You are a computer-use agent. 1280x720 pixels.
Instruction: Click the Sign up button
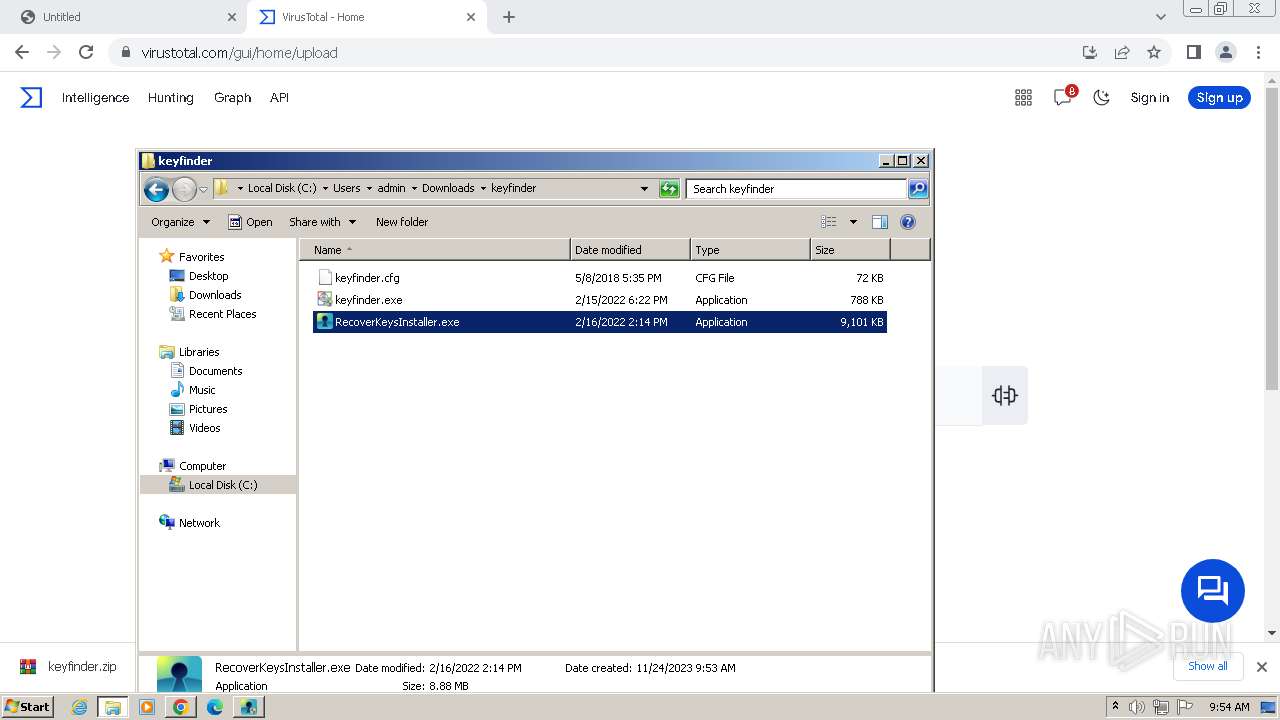pos(1219,97)
